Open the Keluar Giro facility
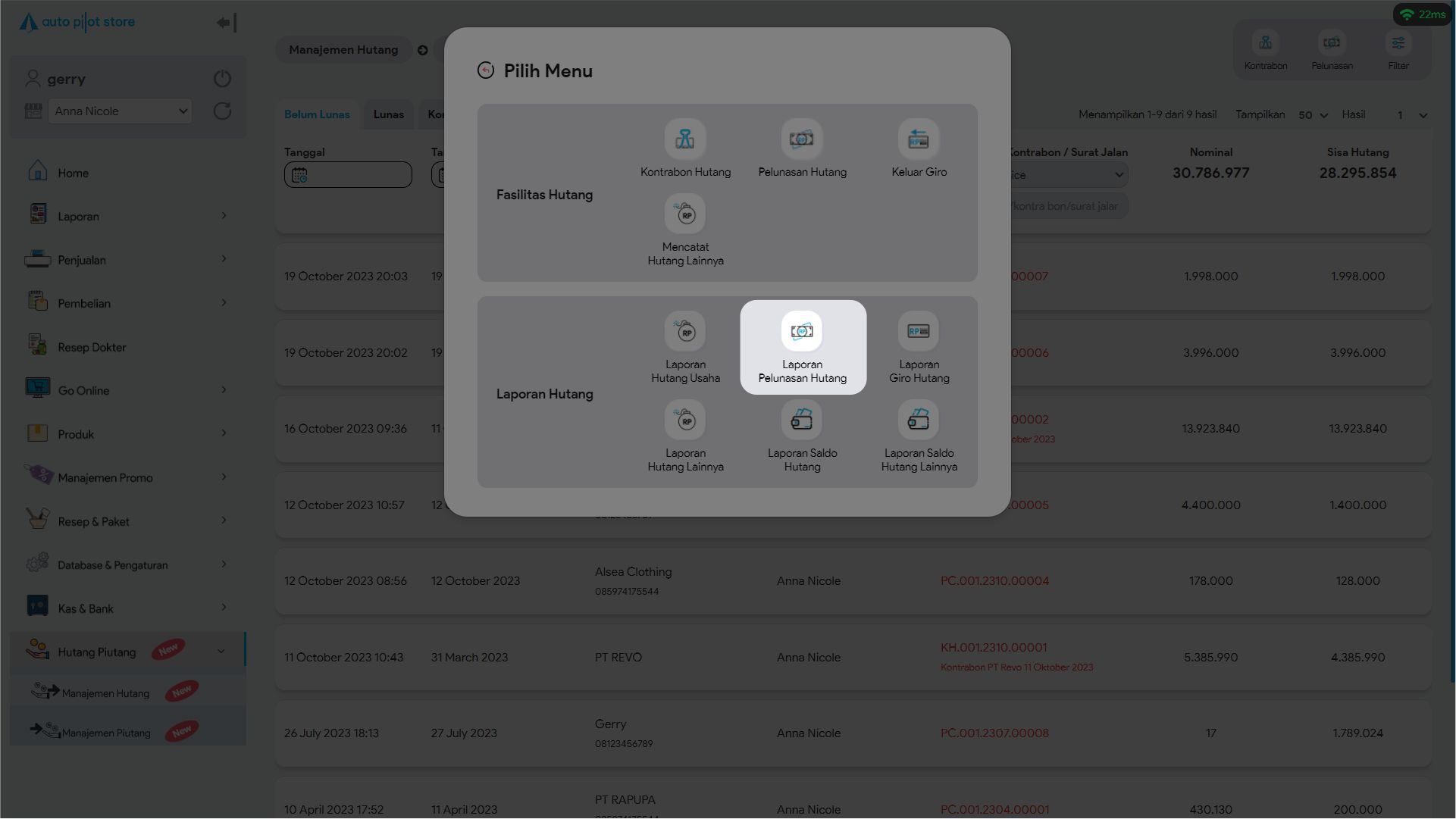Screen dimensions: 1456x819 919,139
